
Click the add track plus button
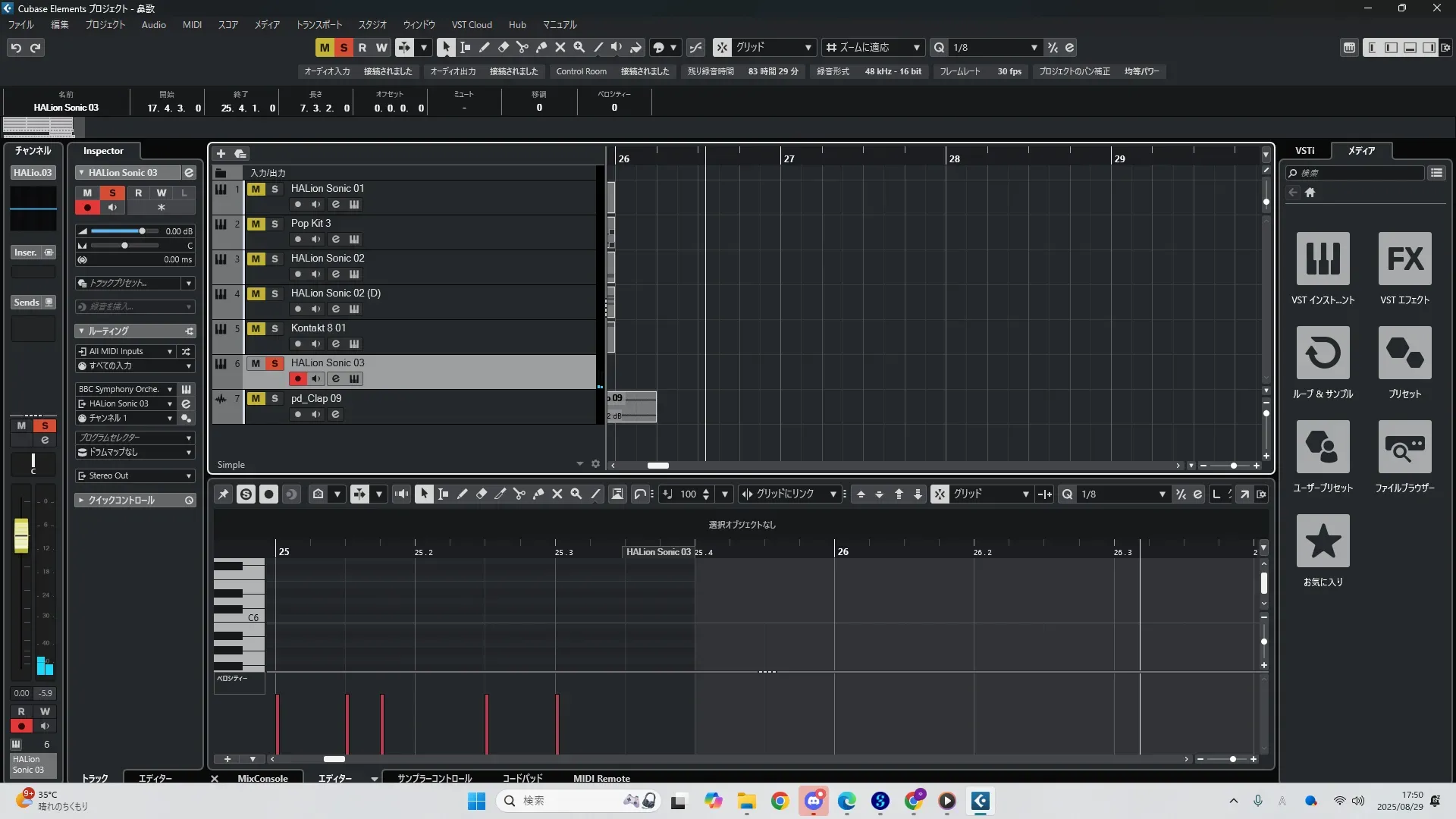pos(221,153)
